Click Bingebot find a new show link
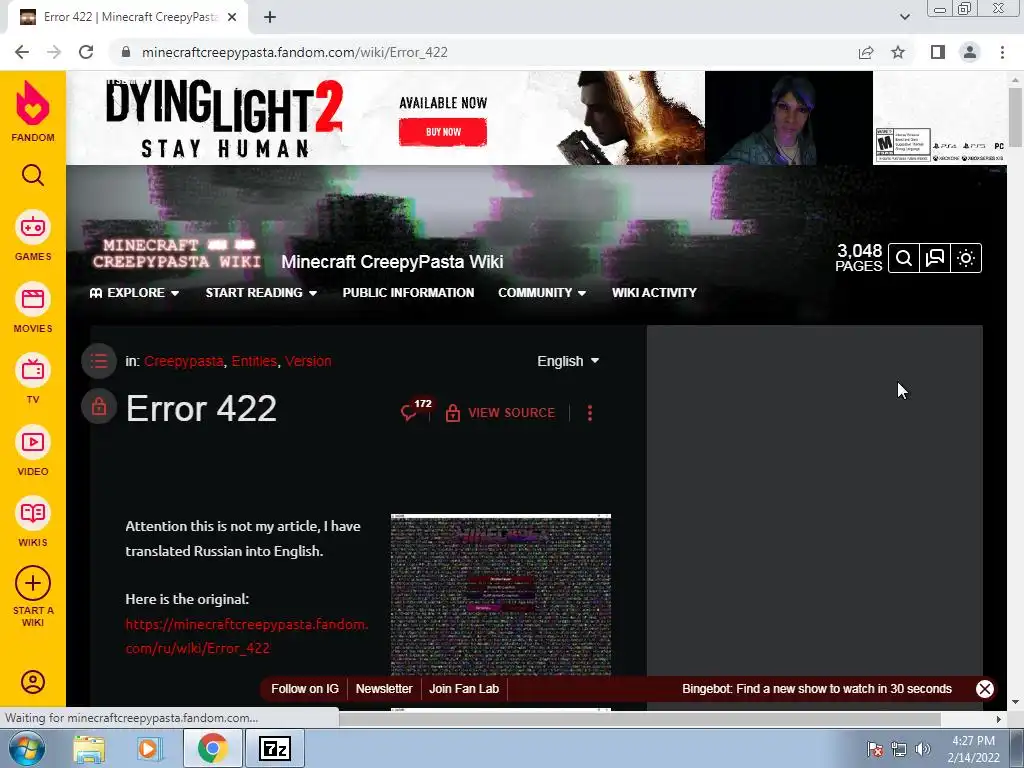The height and width of the screenshot is (768, 1024). (x=816, y=689)
